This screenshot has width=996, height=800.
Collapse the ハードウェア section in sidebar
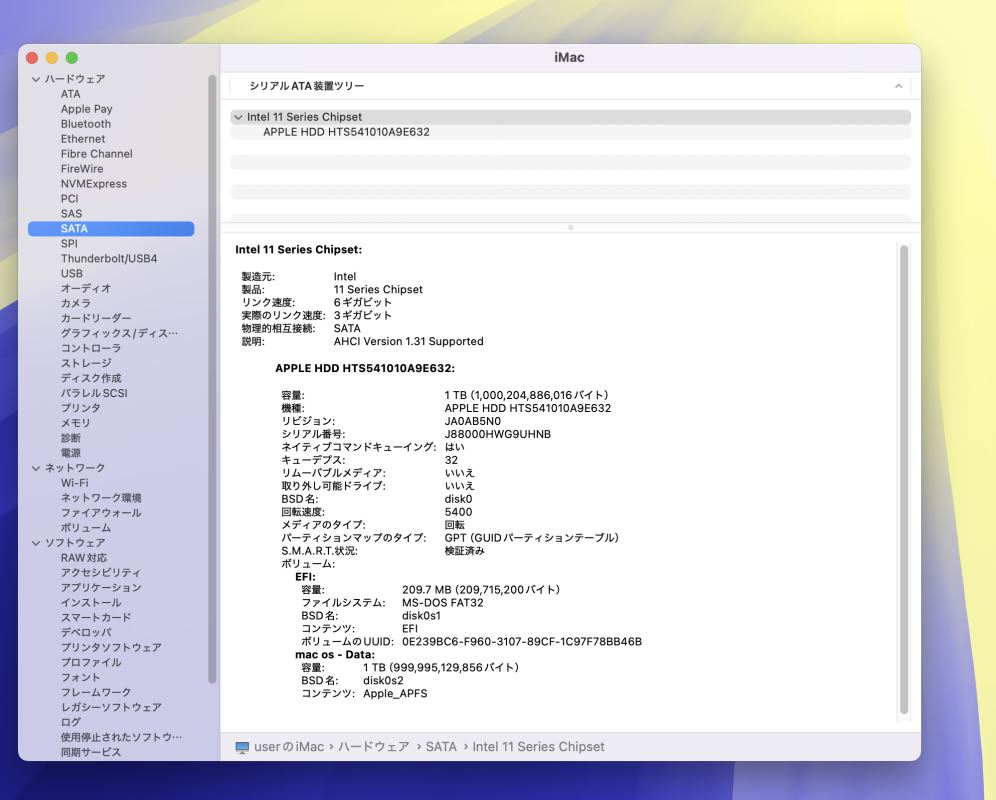[36, 79]
